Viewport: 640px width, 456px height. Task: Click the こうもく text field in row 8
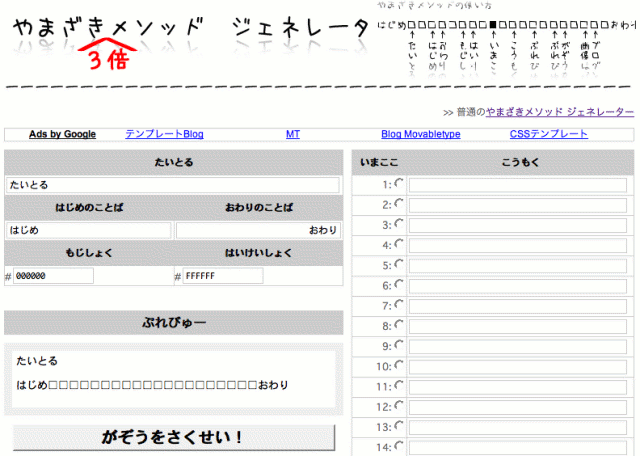(x=517, y=326)
